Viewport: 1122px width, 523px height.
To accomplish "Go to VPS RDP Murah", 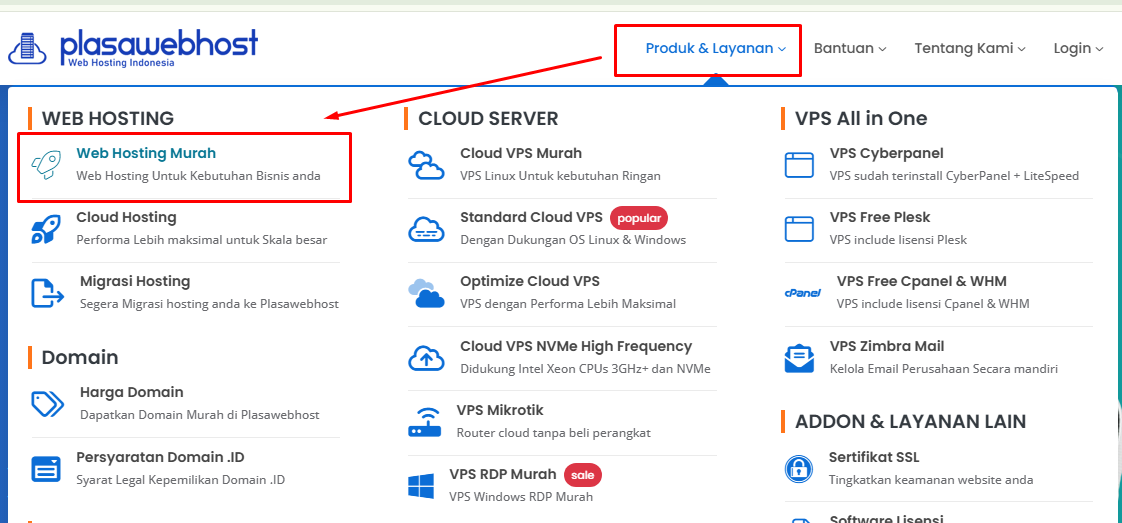I will coord(503,474).
